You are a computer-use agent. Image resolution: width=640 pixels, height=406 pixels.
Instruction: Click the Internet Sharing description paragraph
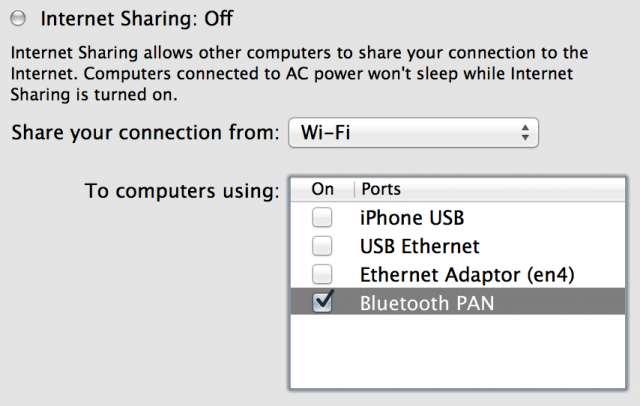pyautogui.click(x=298, y=51)
